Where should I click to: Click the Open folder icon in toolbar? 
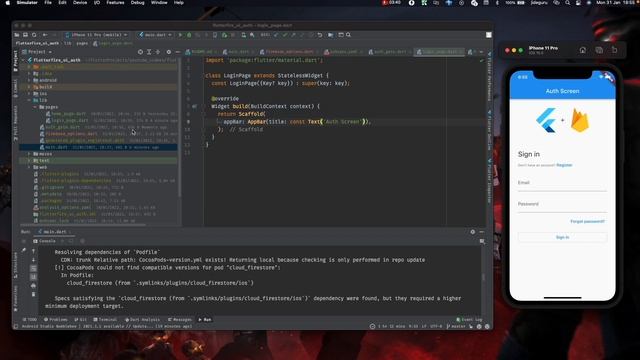pos(17,35)
